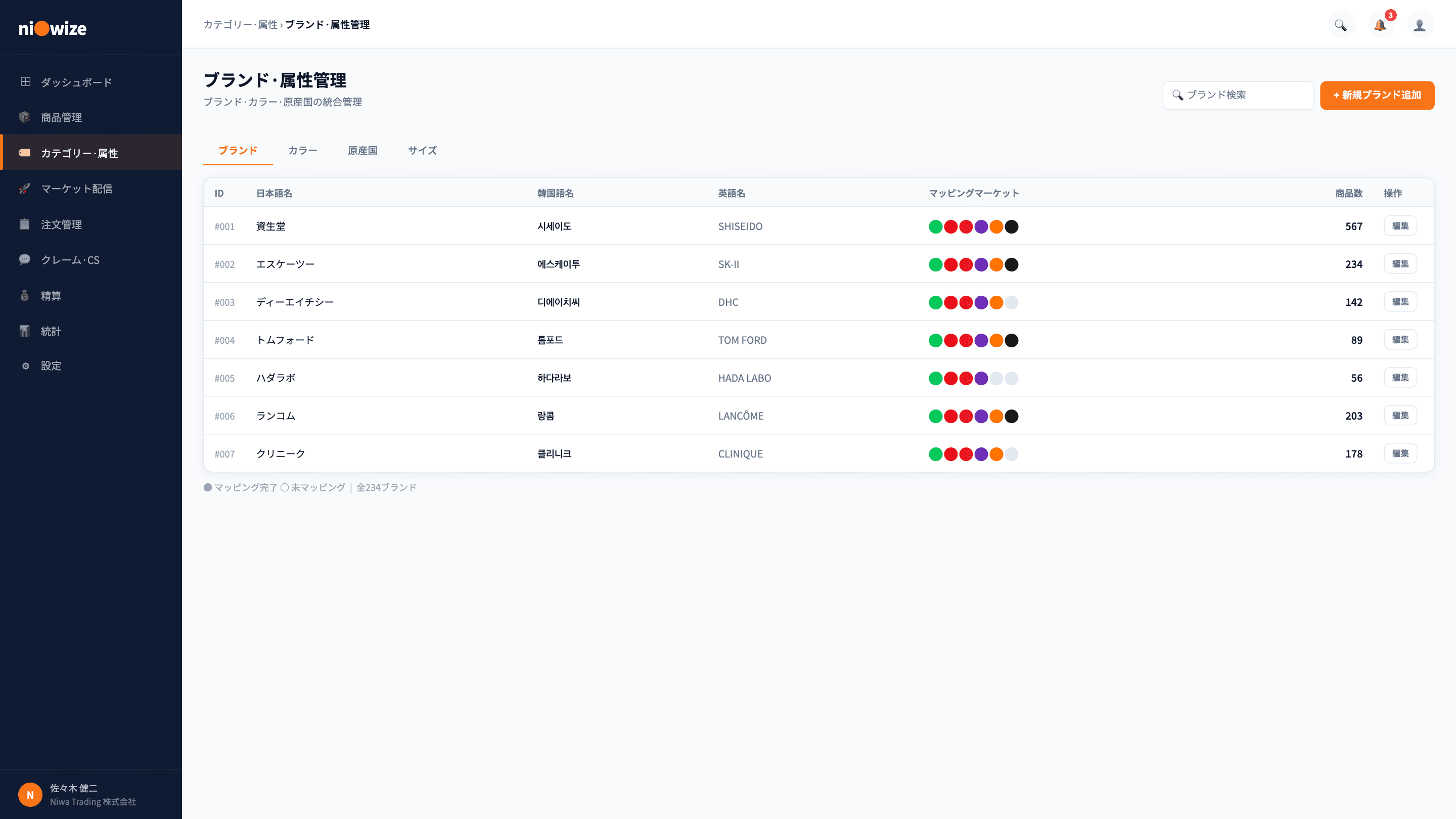Viewport: 1456px width, 819px height.
Task: Click the 統計 chart icon
Action: pyautogui.click(x=24, y=331)
